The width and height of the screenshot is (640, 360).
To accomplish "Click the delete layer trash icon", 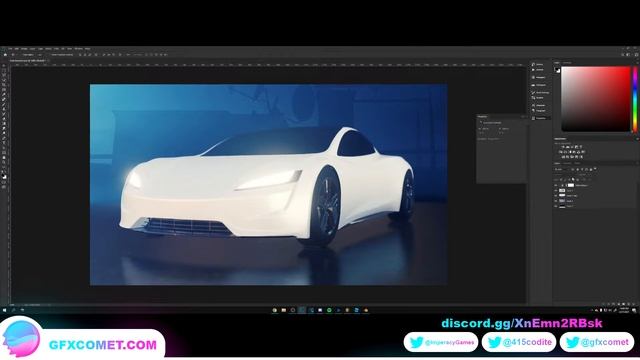I will point(634,304).
